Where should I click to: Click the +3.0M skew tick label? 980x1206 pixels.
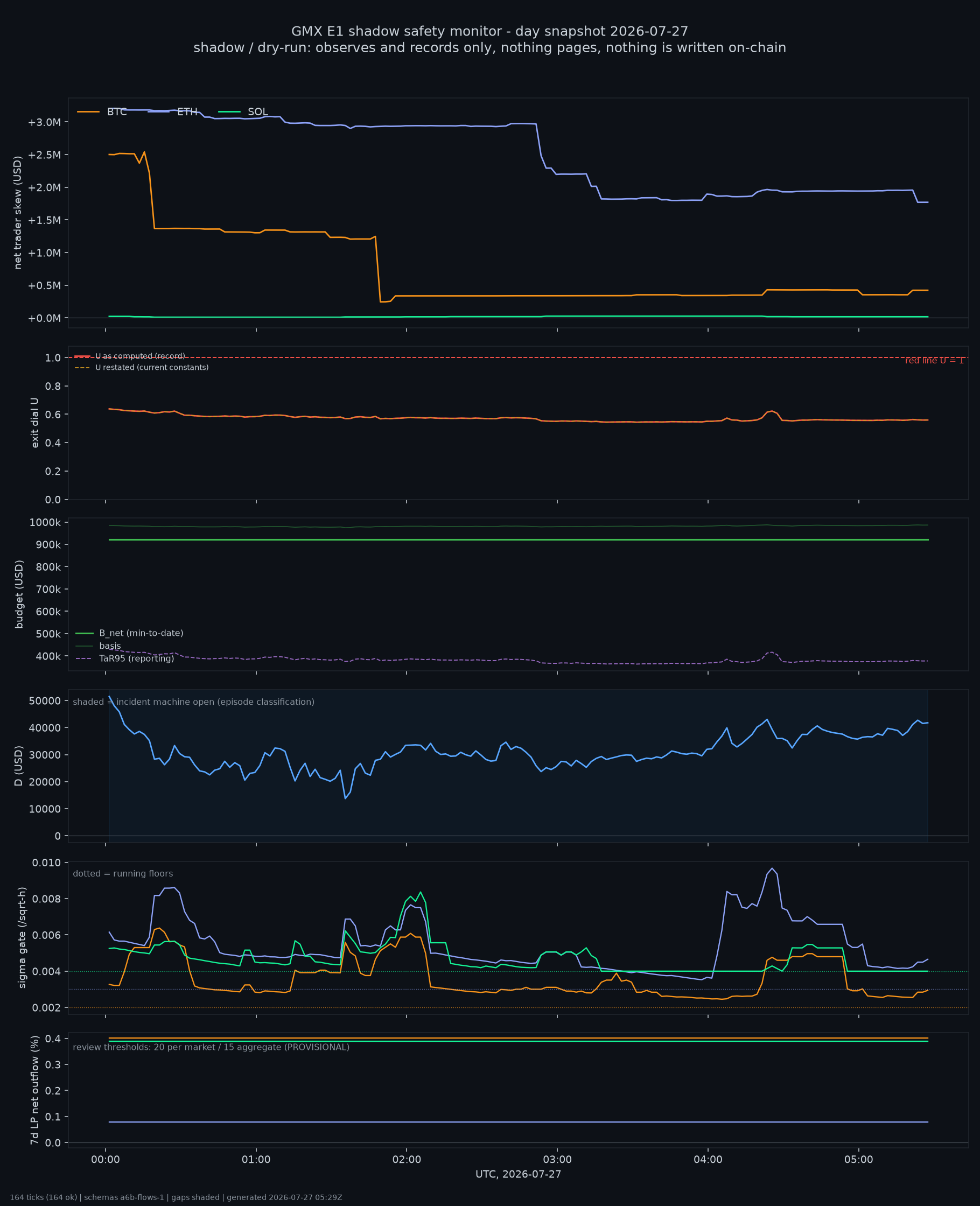pos(44,122)
